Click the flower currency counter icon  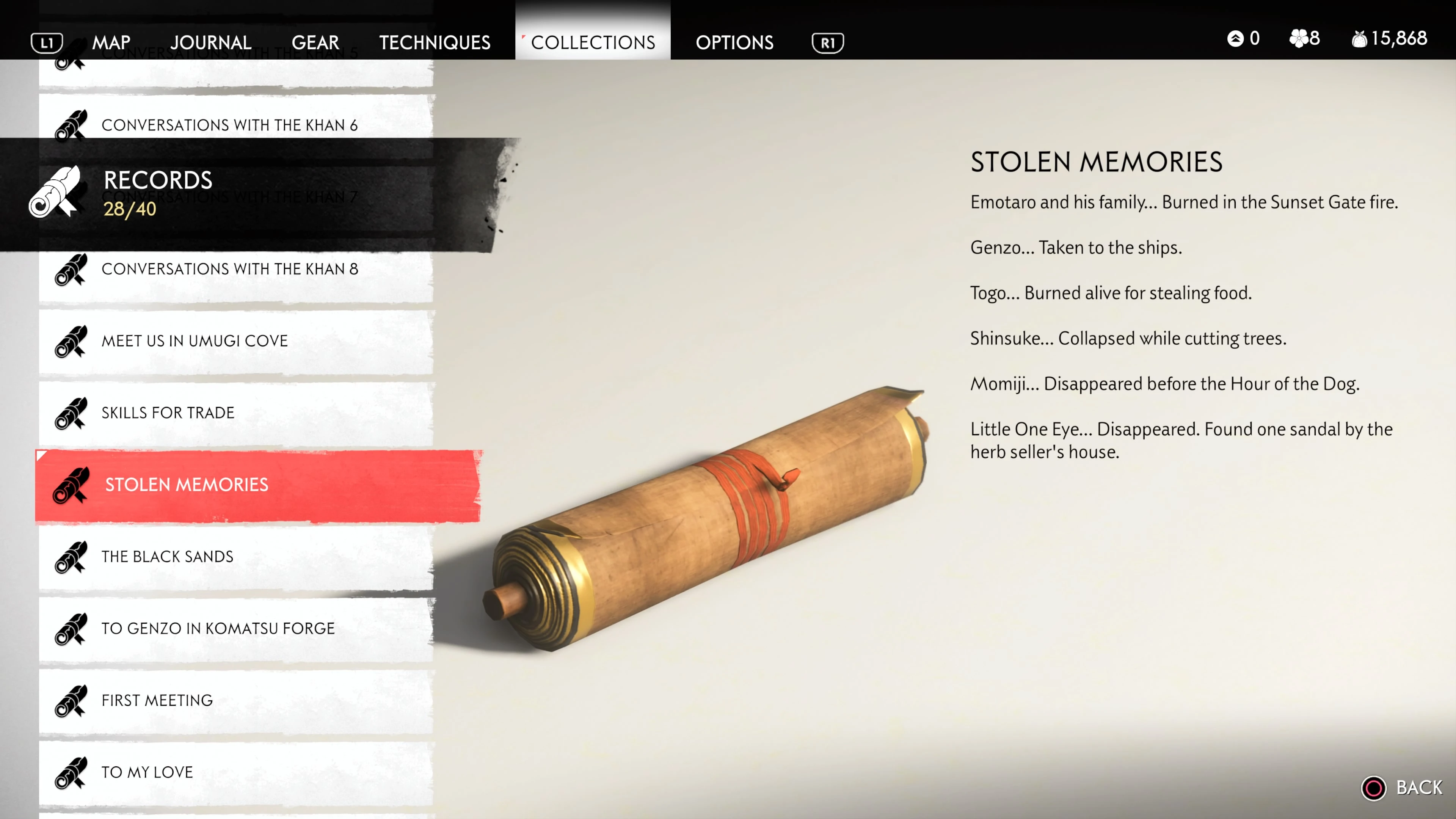point(1298,38)
